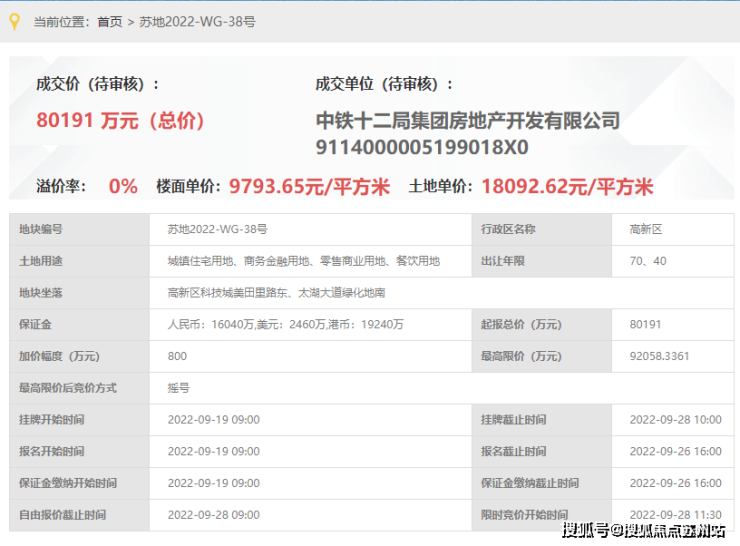
Task: Select the 土地用途 land use value cell
Action: click(303, 261)
